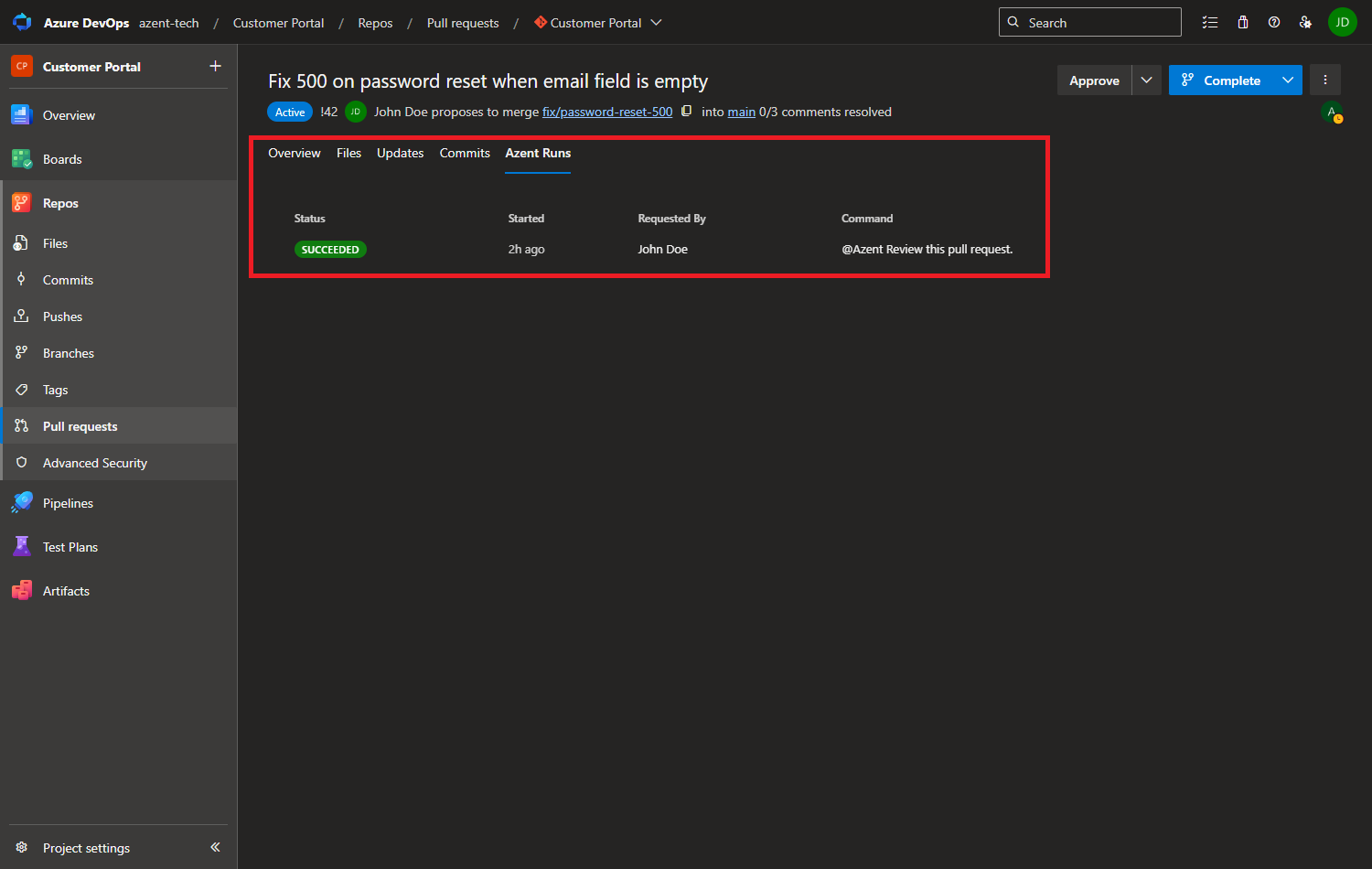The image size is (1372, 869).
Task: Click the JD profile avatar
Action: [1342, 22]
